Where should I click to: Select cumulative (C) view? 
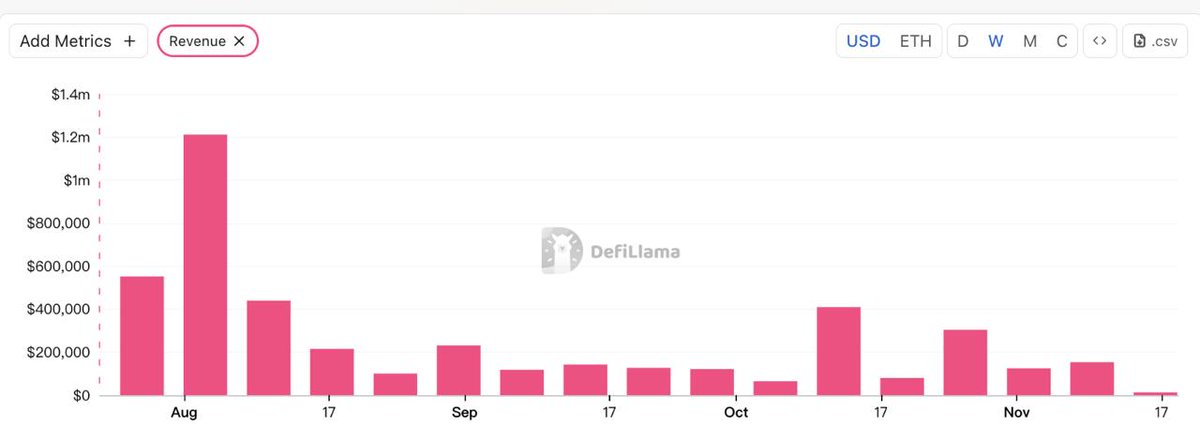click(1061, 41)
